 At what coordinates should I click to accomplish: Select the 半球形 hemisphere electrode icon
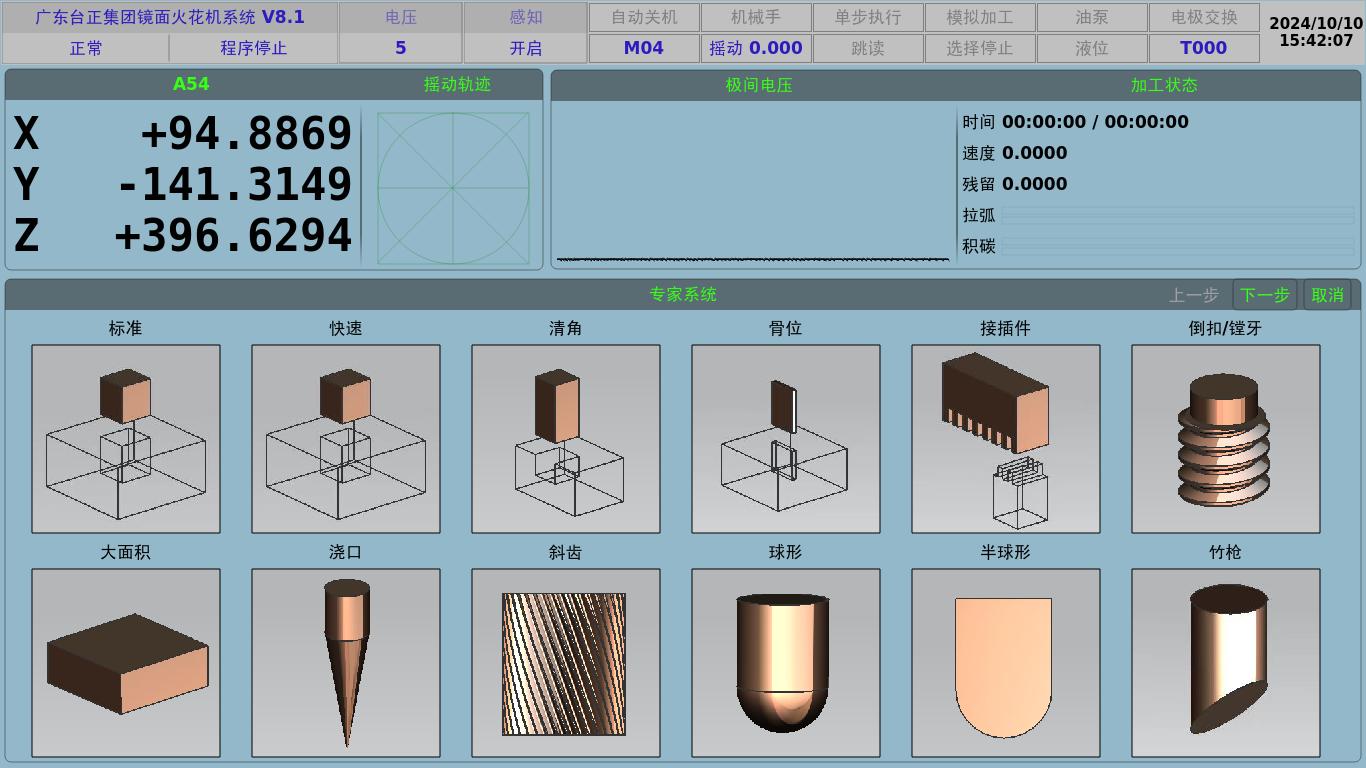tap(1006, 663)
